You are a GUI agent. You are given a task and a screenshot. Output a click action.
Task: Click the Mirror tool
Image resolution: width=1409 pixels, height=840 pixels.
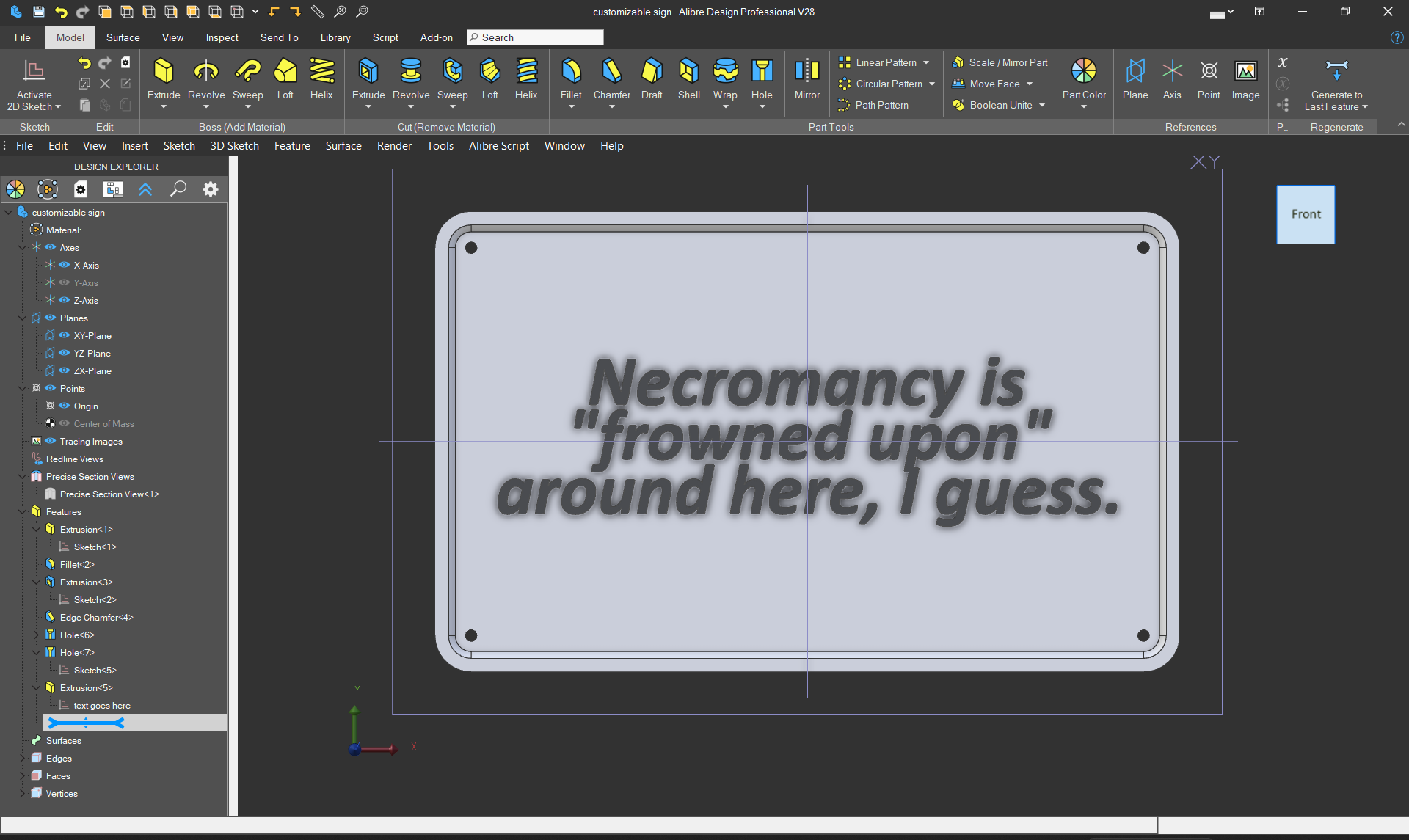tap(807, 79)
